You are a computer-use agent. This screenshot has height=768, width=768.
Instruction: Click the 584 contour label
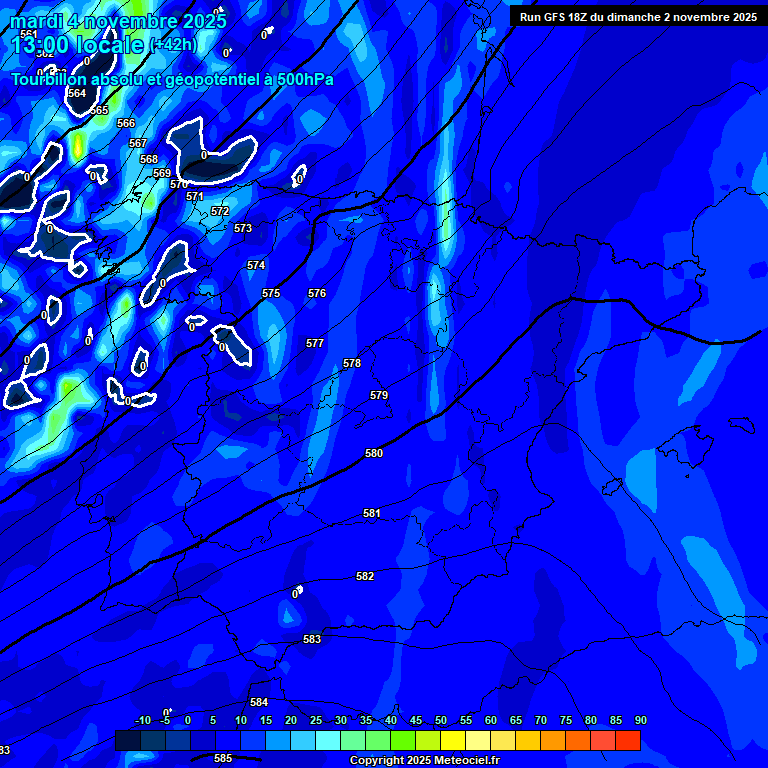tap(259, 703)
